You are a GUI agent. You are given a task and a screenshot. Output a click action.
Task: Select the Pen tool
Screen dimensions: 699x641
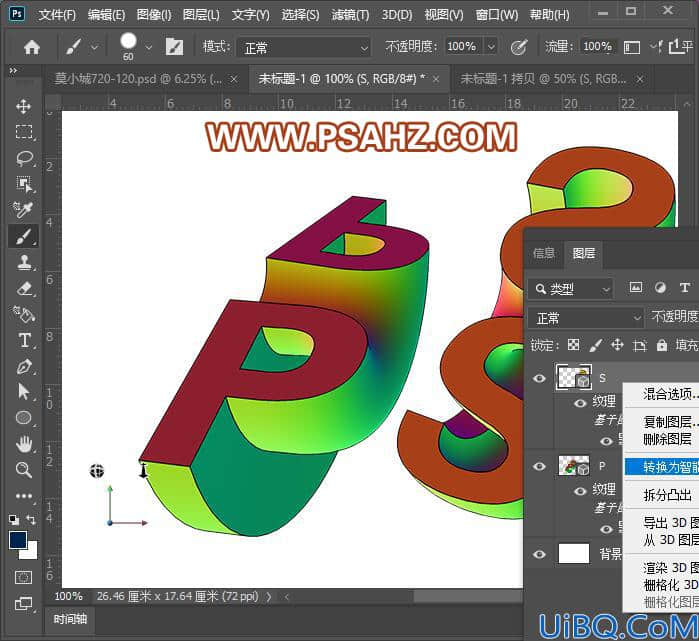coord(23,366)
